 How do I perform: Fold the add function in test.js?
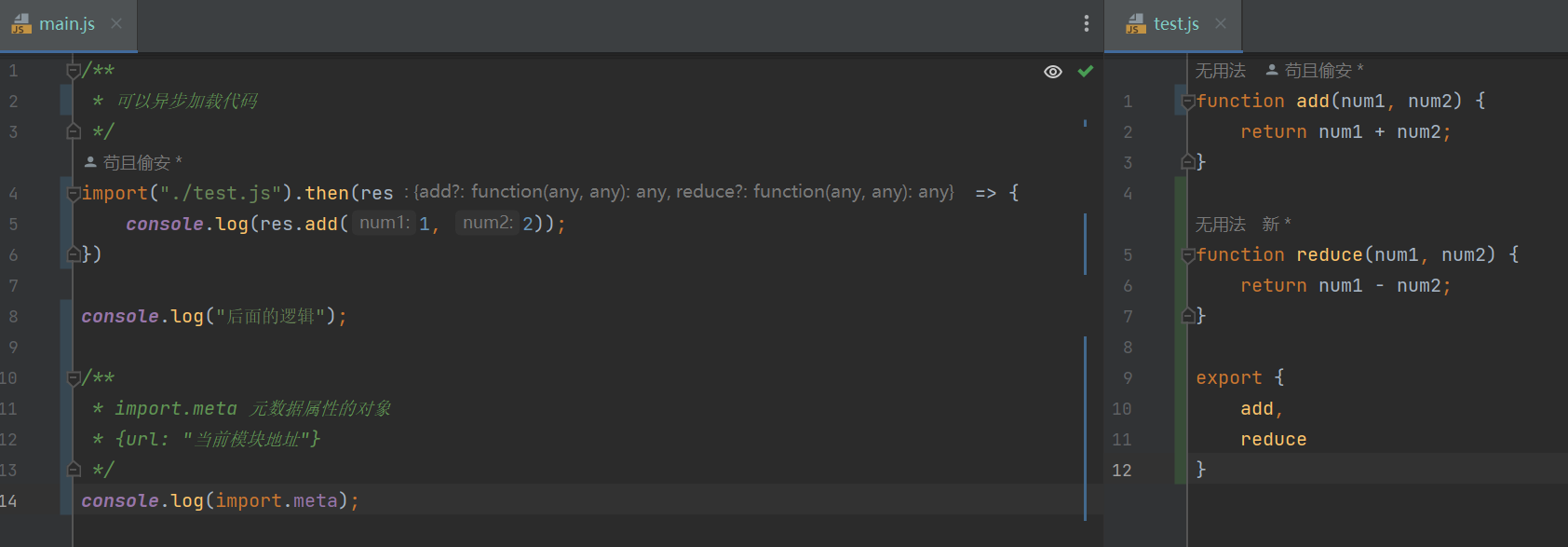pyautogui.click(x=1187, y=102)
